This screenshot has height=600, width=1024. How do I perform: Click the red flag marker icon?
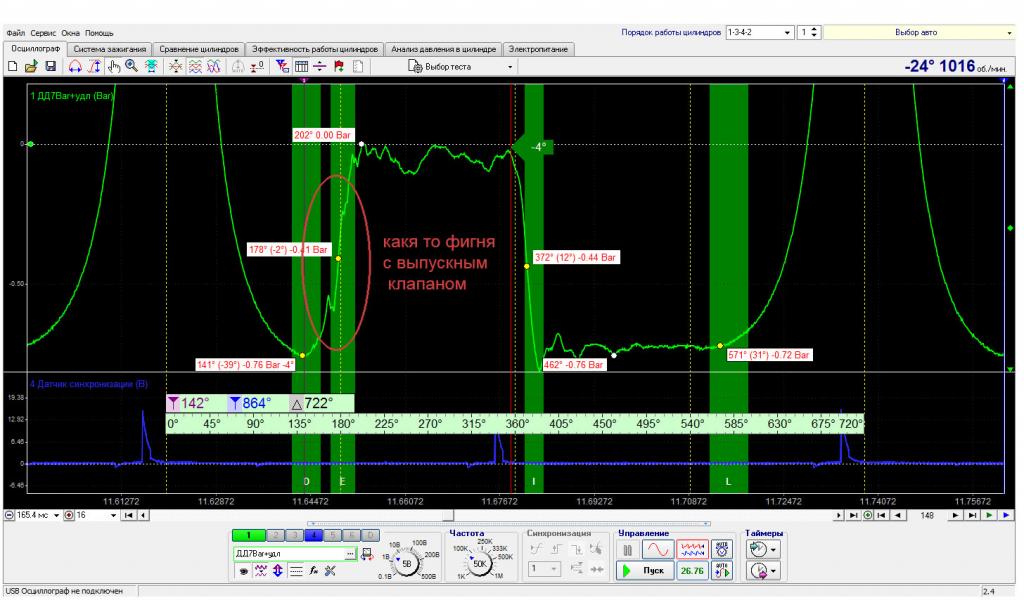click(x=339, y=67)
